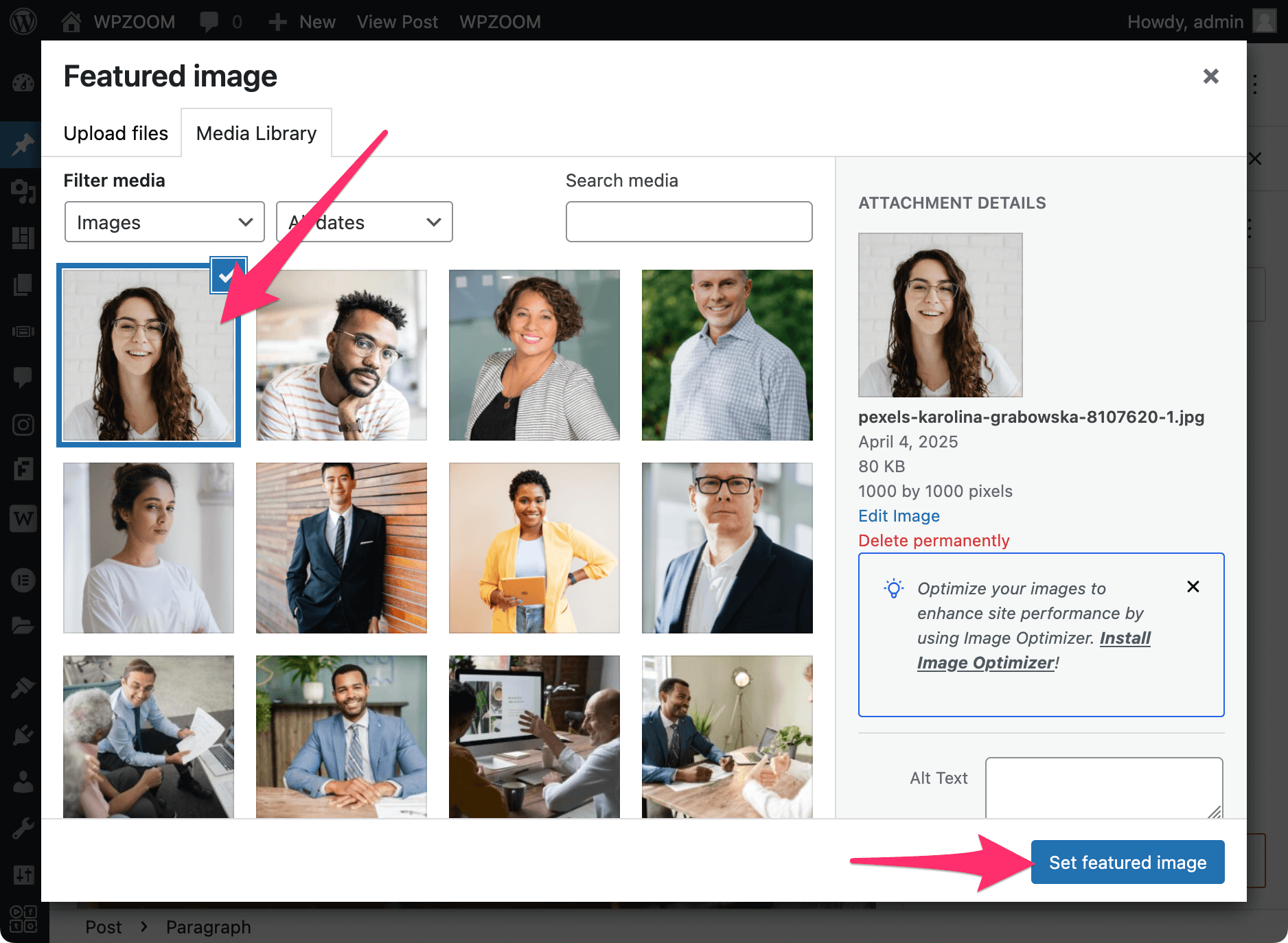This screenshot has height=943, width=1288.
Task: Click the Alt Text input field
Action: point(1103,787)
